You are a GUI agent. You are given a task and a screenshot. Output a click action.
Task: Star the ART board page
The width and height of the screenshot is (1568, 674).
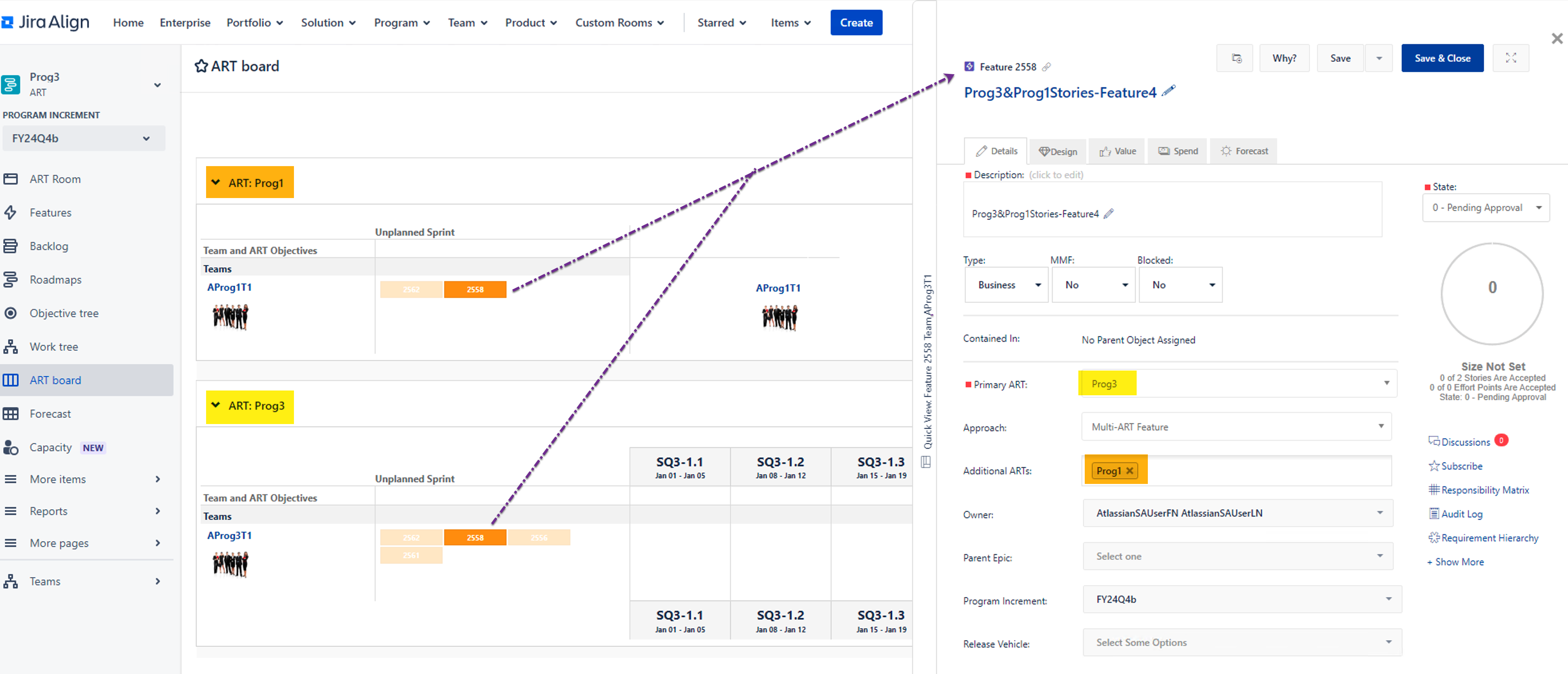(201, 66)
